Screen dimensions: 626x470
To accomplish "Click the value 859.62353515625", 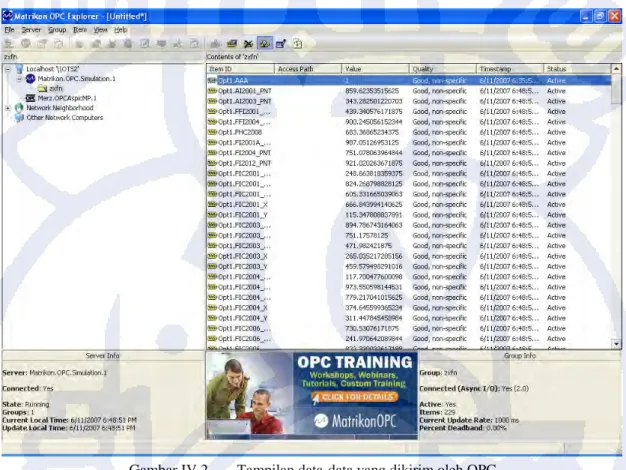I will 372,91.
